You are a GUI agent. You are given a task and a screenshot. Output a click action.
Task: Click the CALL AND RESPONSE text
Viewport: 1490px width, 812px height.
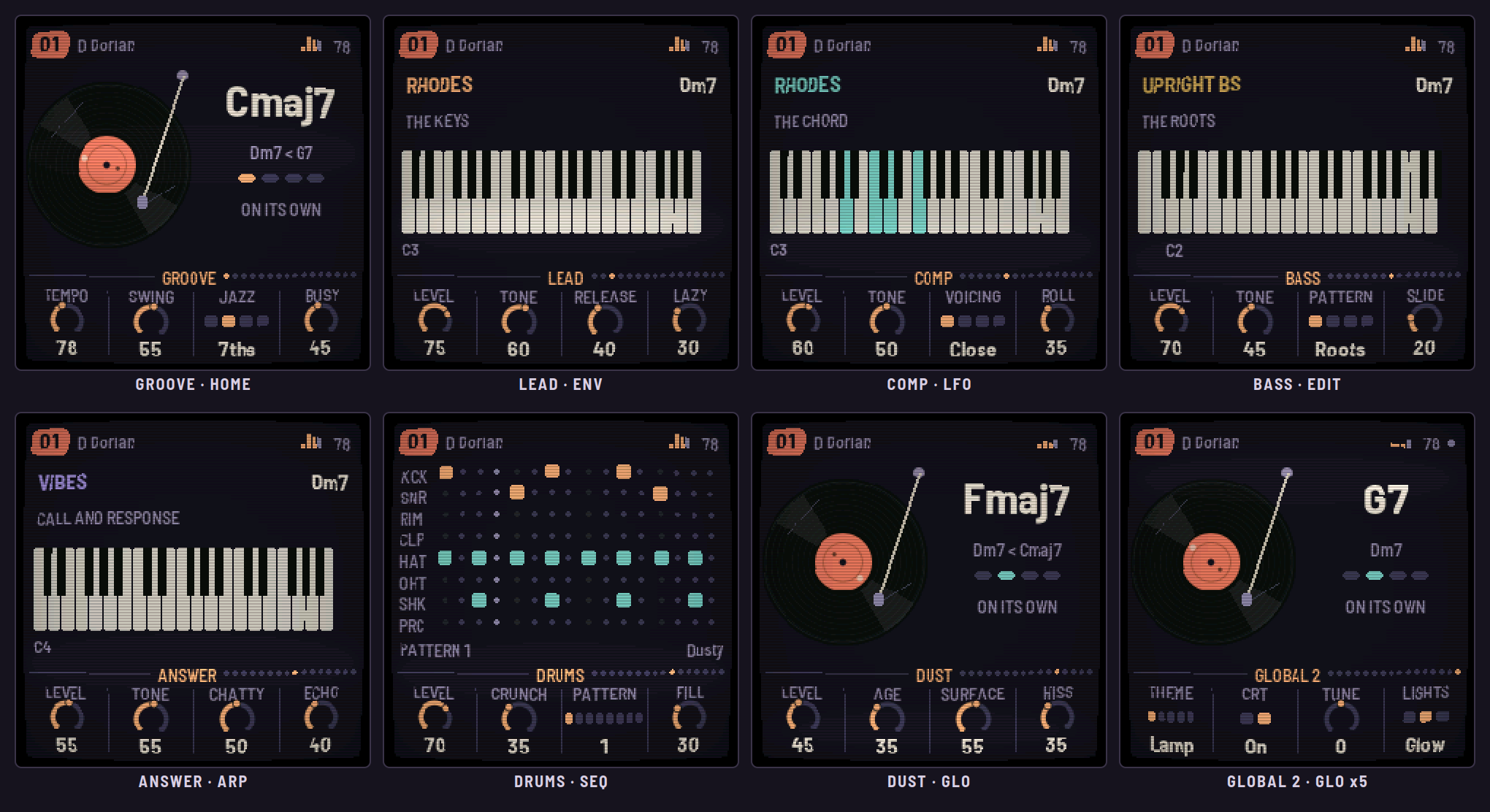(108, 518)
